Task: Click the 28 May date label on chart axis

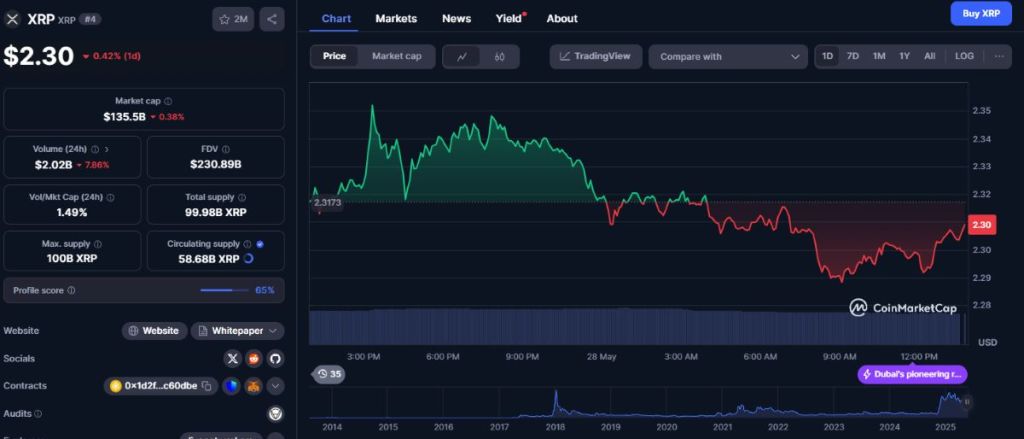Action: (601, 357)
